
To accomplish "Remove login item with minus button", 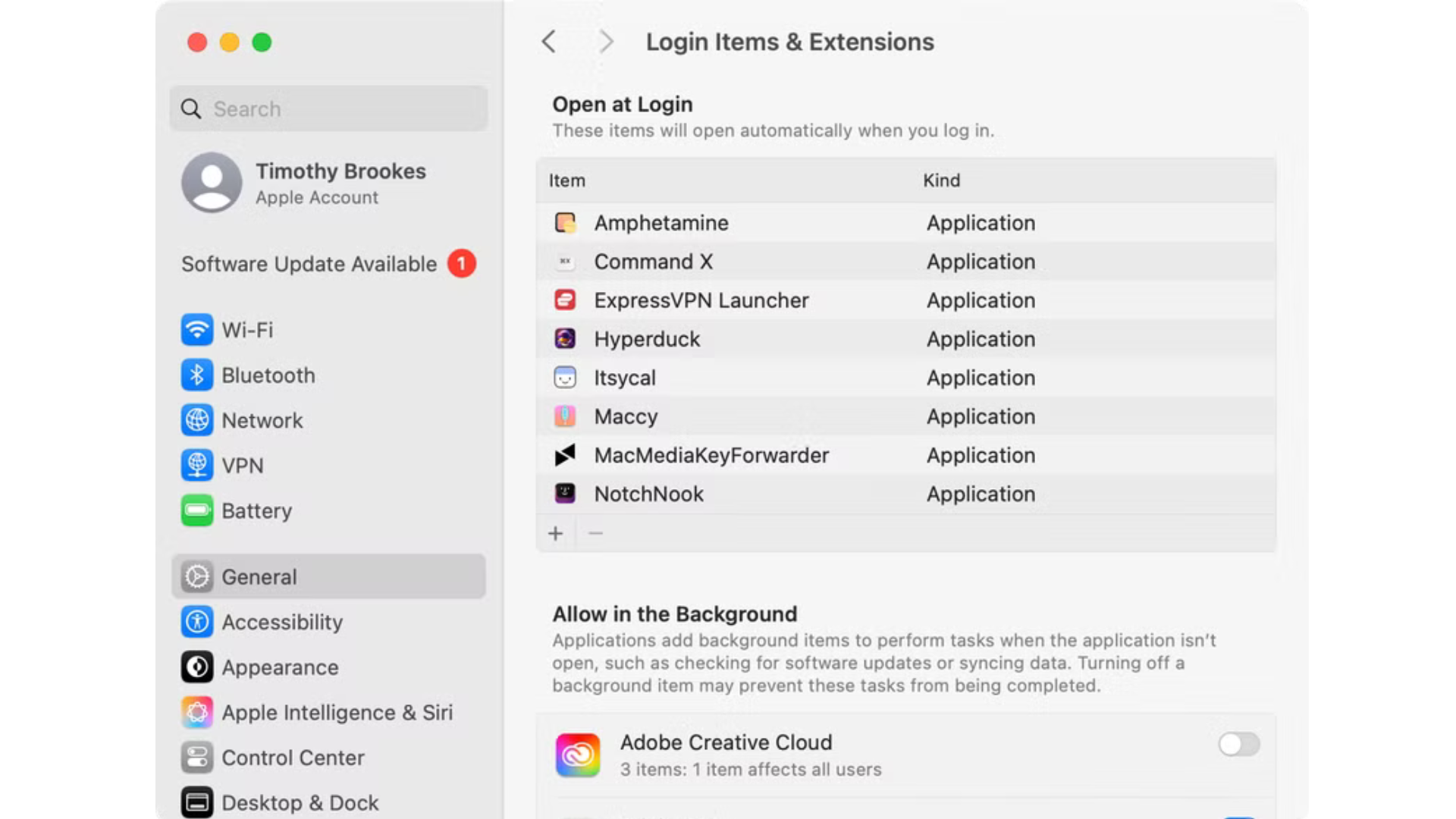I will click(595, 534).
